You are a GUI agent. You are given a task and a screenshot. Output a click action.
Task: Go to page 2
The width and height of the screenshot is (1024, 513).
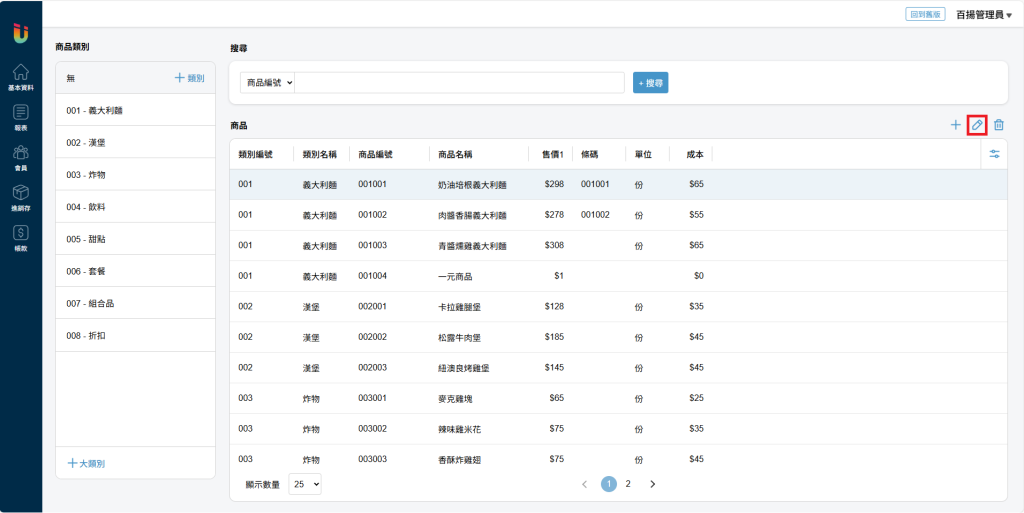coord(628,484)
